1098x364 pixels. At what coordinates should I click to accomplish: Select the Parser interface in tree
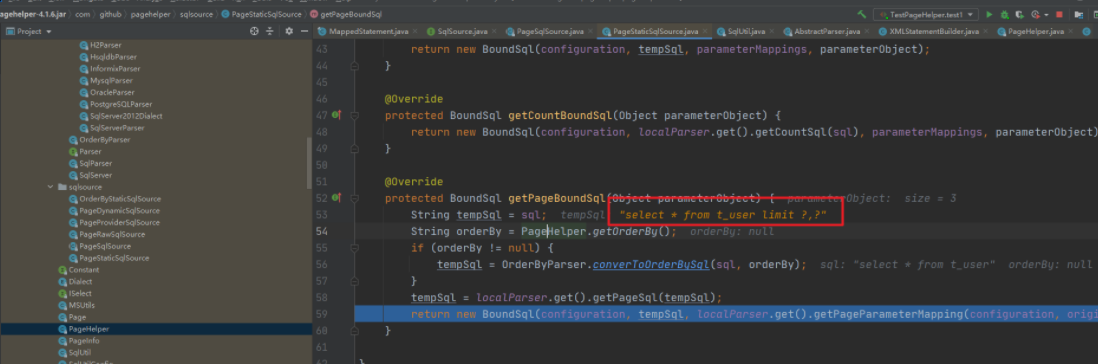click(x=85, y=151)
